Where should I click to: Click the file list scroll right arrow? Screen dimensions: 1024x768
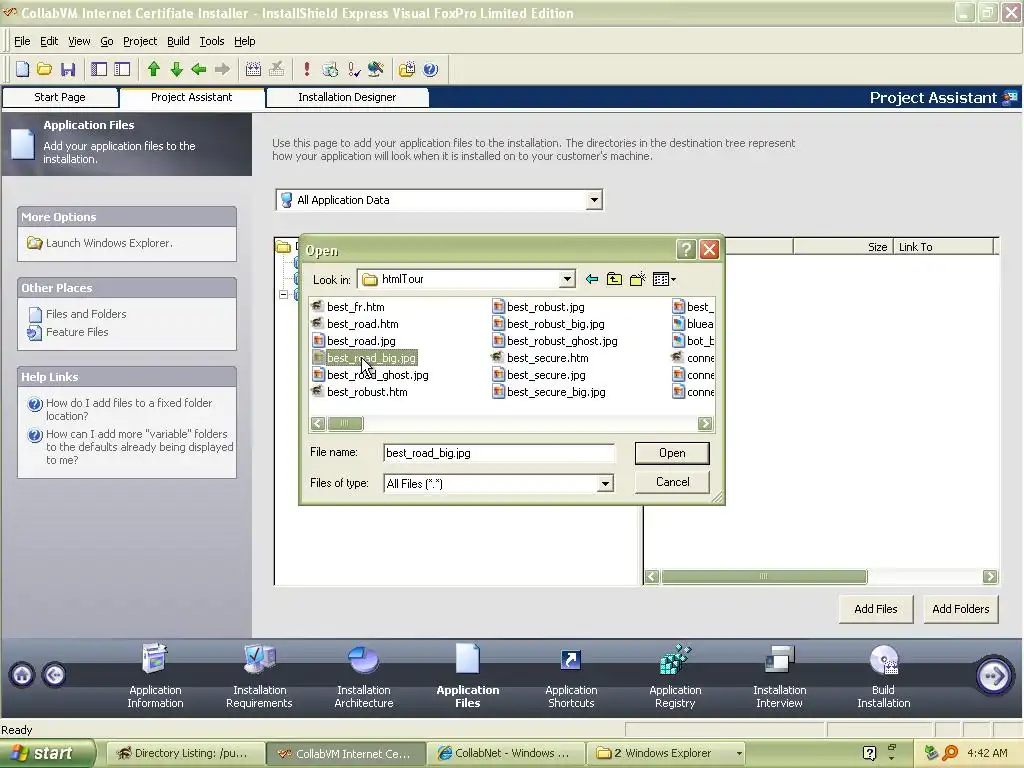tap(705, 424)
